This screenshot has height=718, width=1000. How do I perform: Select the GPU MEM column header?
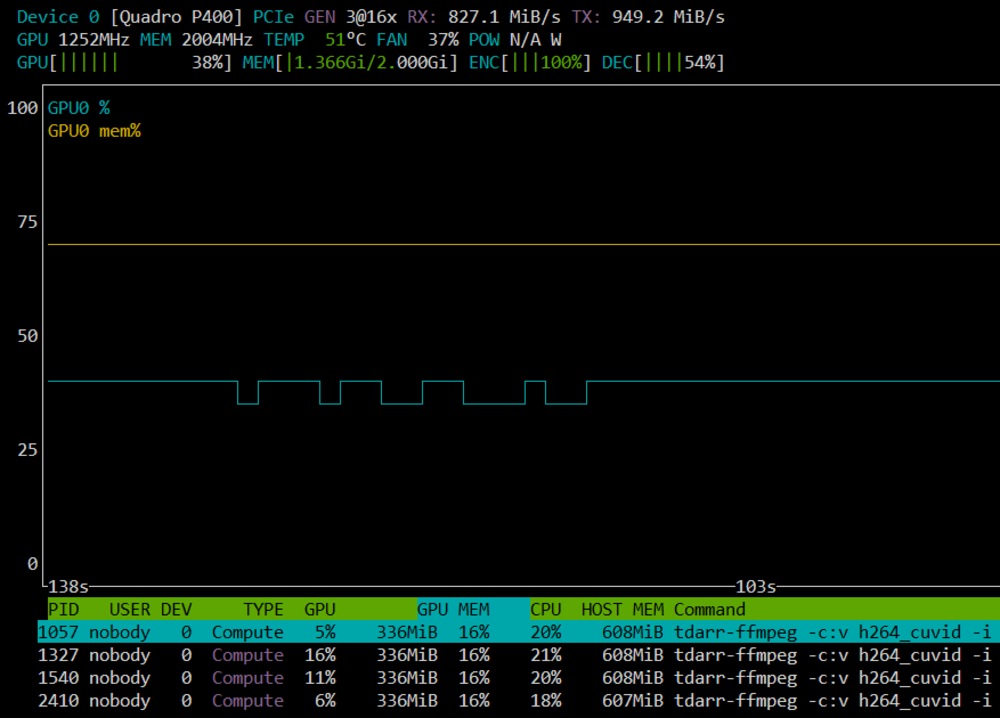[453, 609]
